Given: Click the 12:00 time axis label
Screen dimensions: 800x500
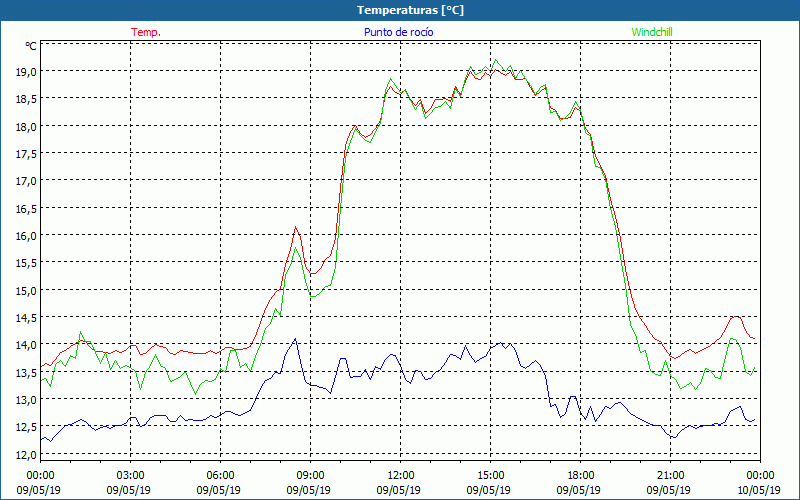Looking at the screenshot, I should point(401,475).
